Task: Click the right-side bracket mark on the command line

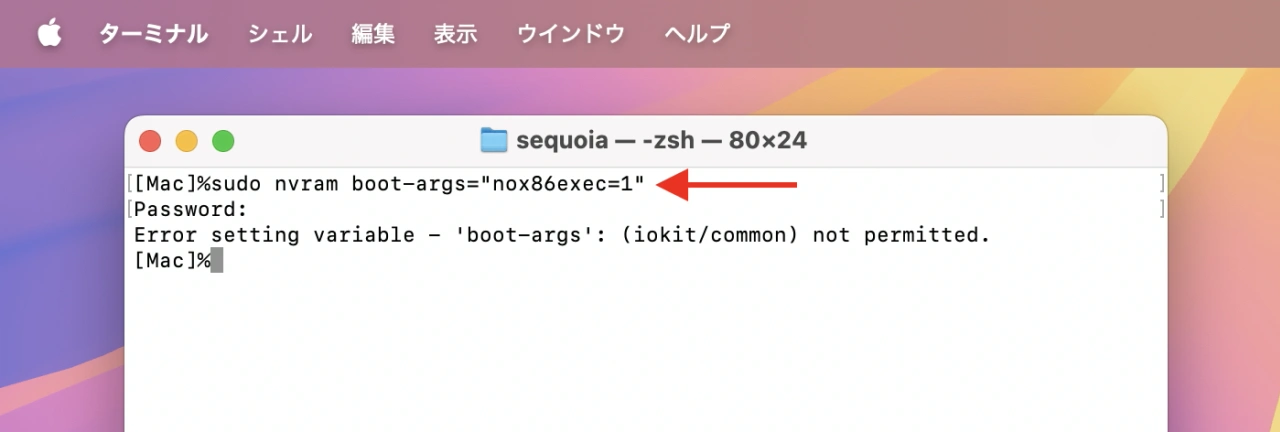Action: 1161,184
